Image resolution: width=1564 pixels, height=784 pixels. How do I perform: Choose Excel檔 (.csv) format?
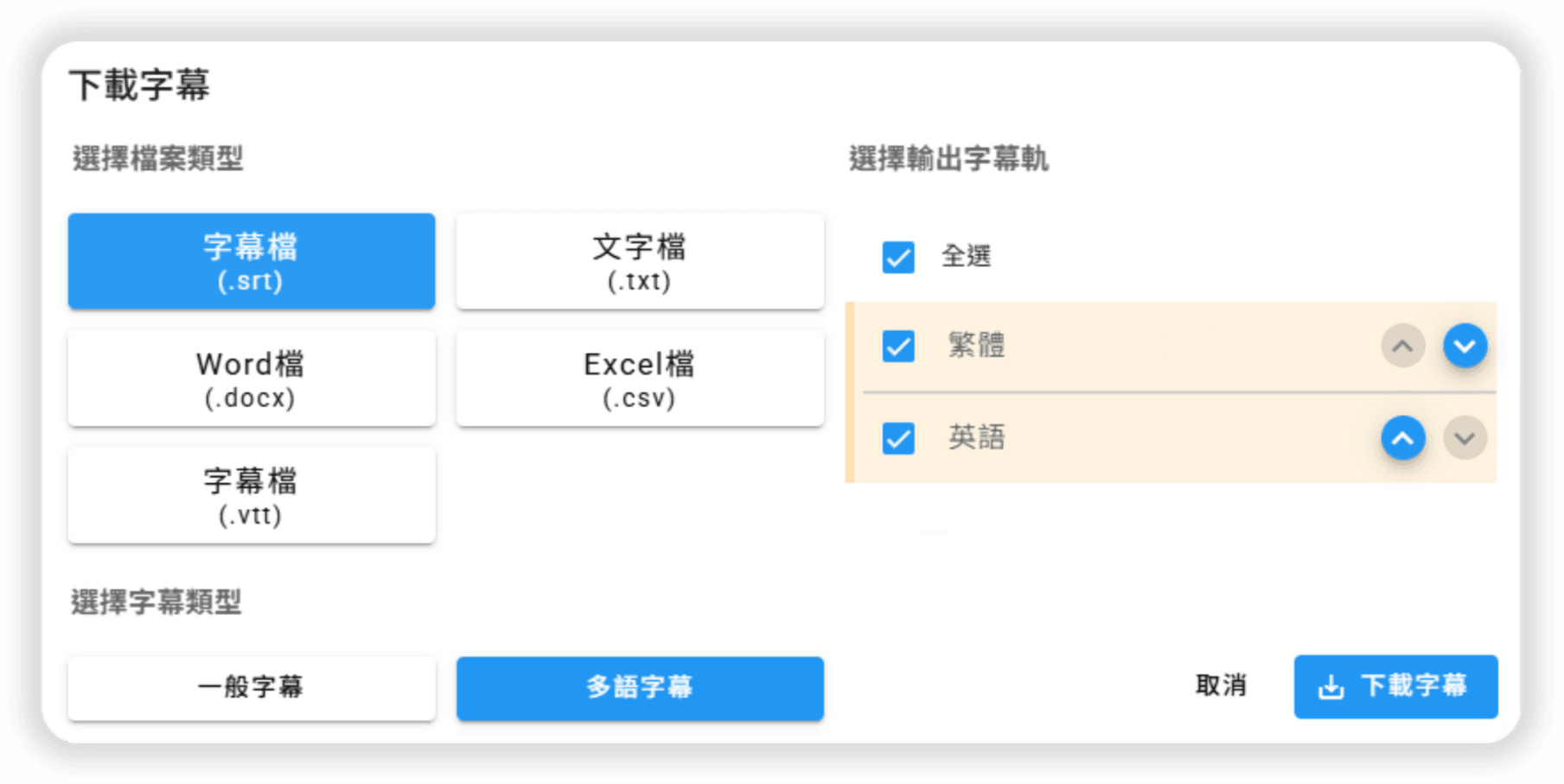click(x=640, y=379)
